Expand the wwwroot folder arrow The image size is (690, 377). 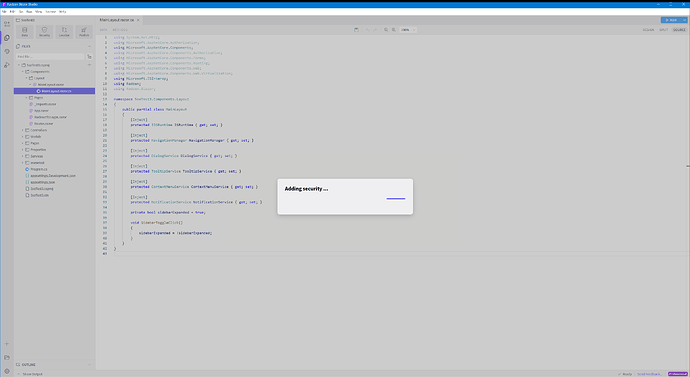22,163
